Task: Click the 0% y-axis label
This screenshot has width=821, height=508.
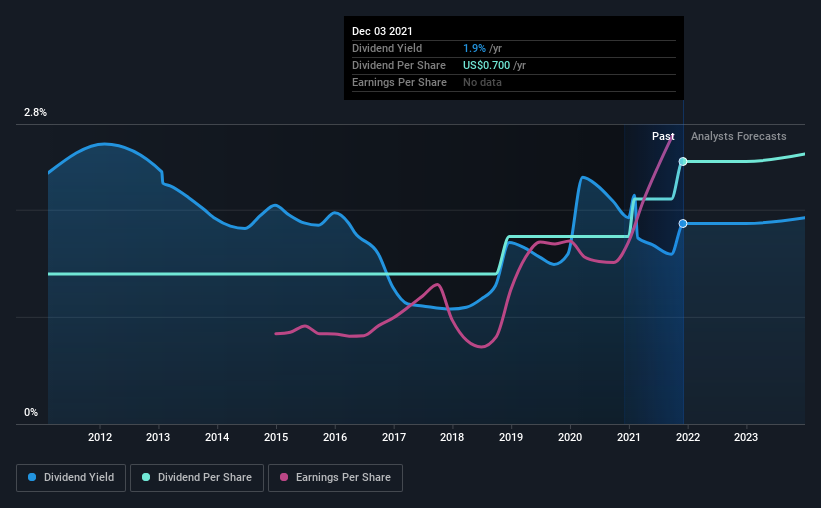Action: (x=31, y=413)
